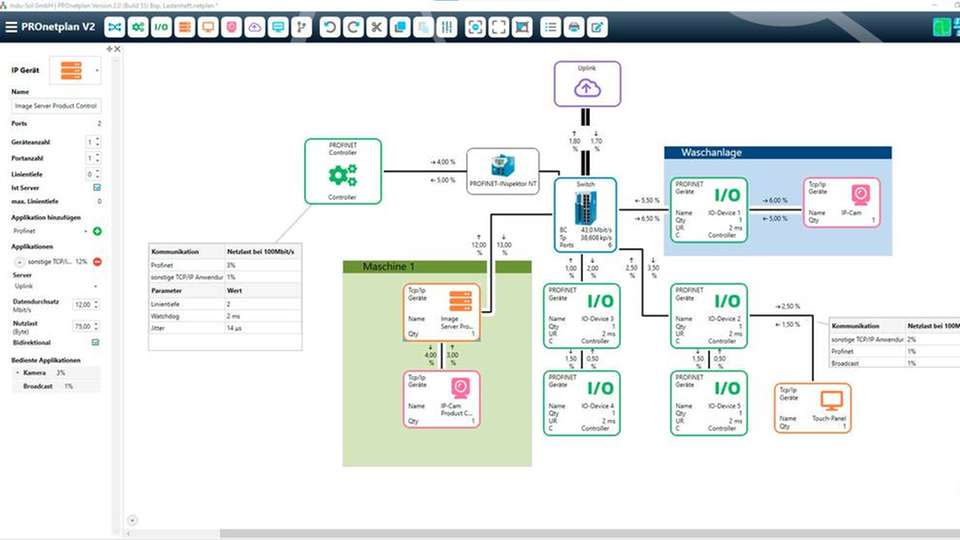Click the Broadcast served application row
The image size is (960, 540).
[x=57, y=386]
